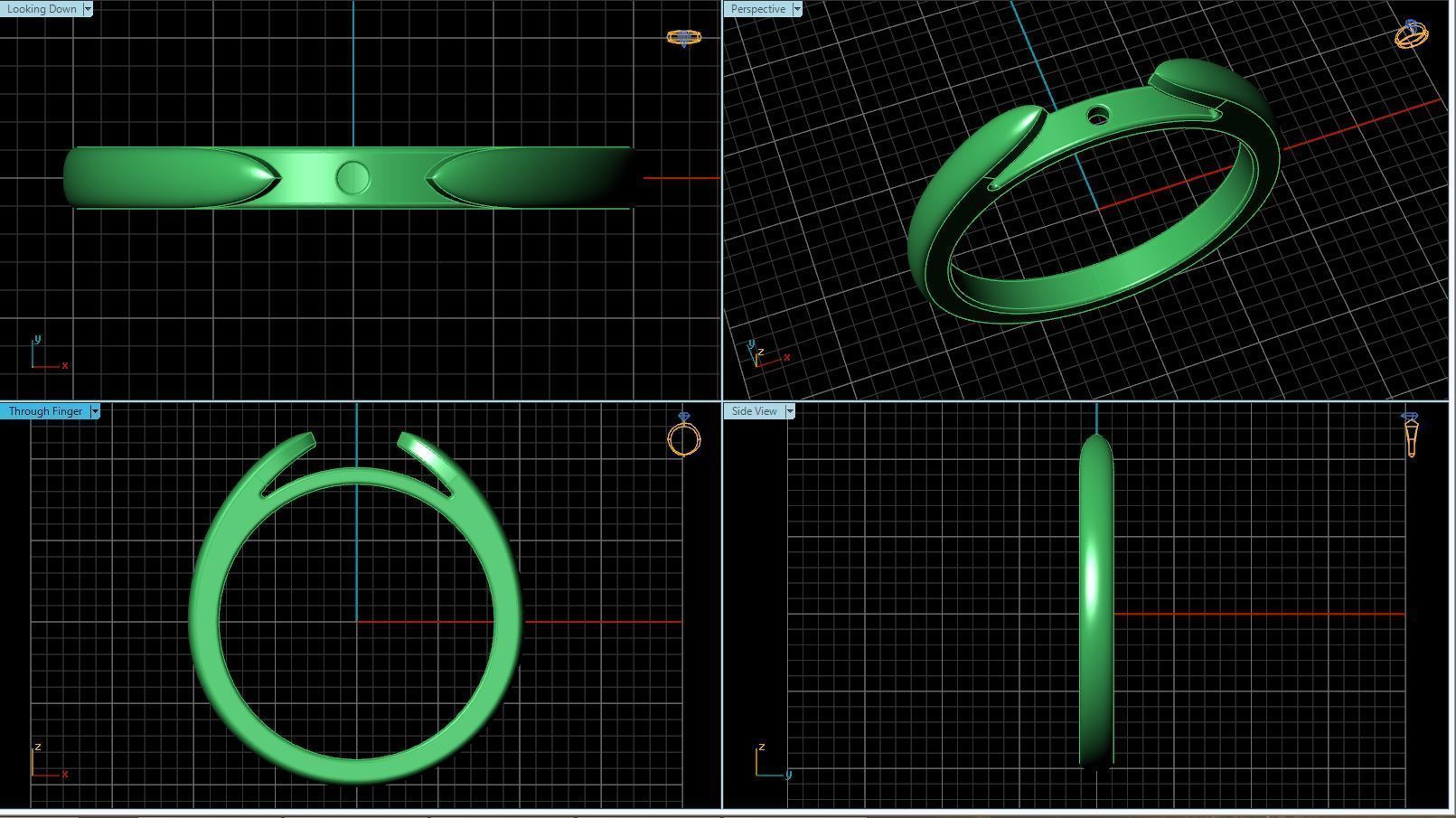The image size is (1456, 818).
Task: Select the stone hole on the Perspective ring
Action: 1097,116
